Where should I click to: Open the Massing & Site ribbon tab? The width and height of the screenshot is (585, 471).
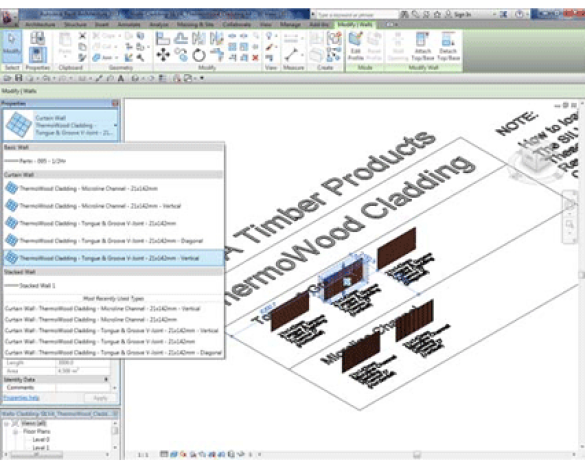point(195,25)
